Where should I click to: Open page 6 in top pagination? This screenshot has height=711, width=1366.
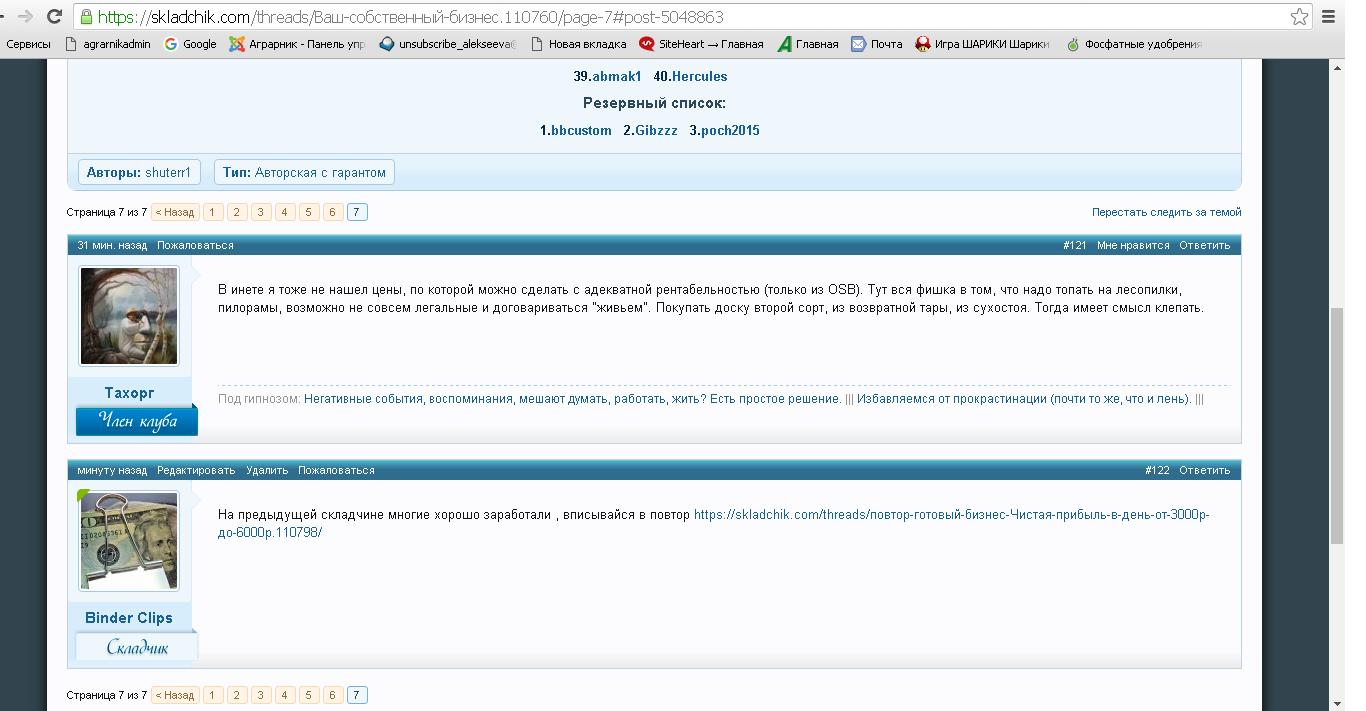click(x=333, y=212)
